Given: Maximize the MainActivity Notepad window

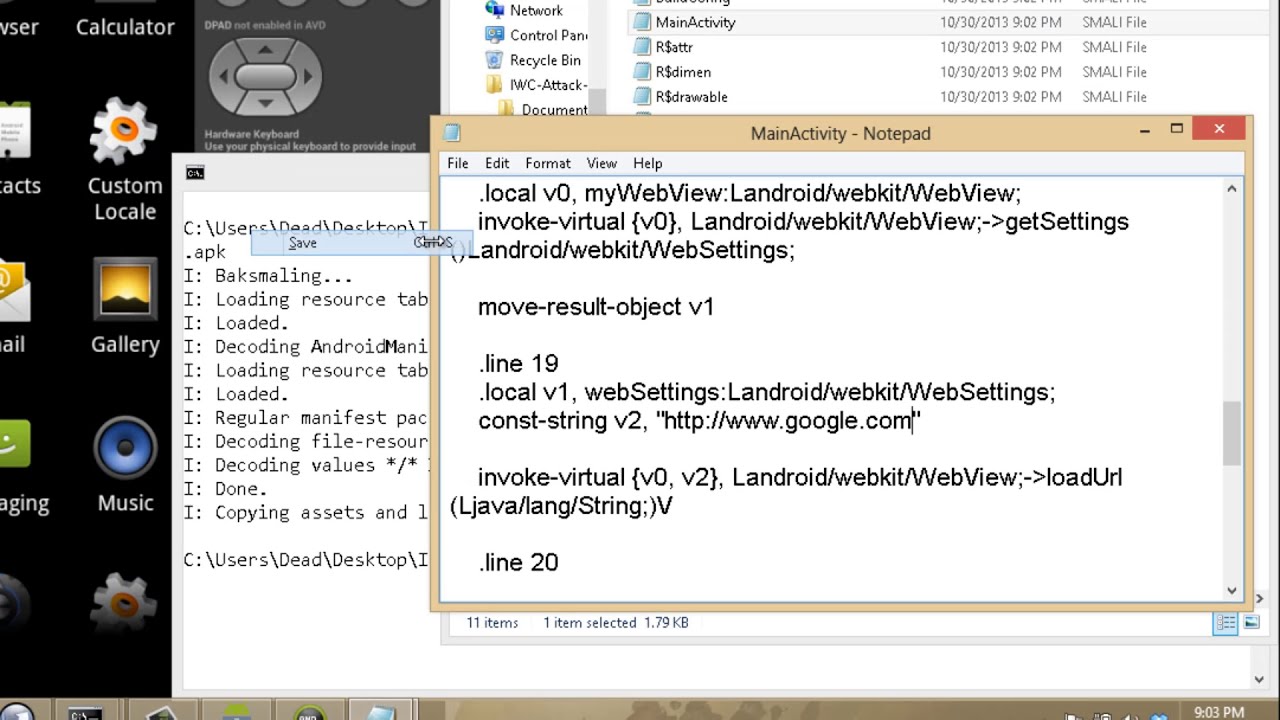Looking at the screenshot, I should pyautogui.click(x=1177, y=129).
